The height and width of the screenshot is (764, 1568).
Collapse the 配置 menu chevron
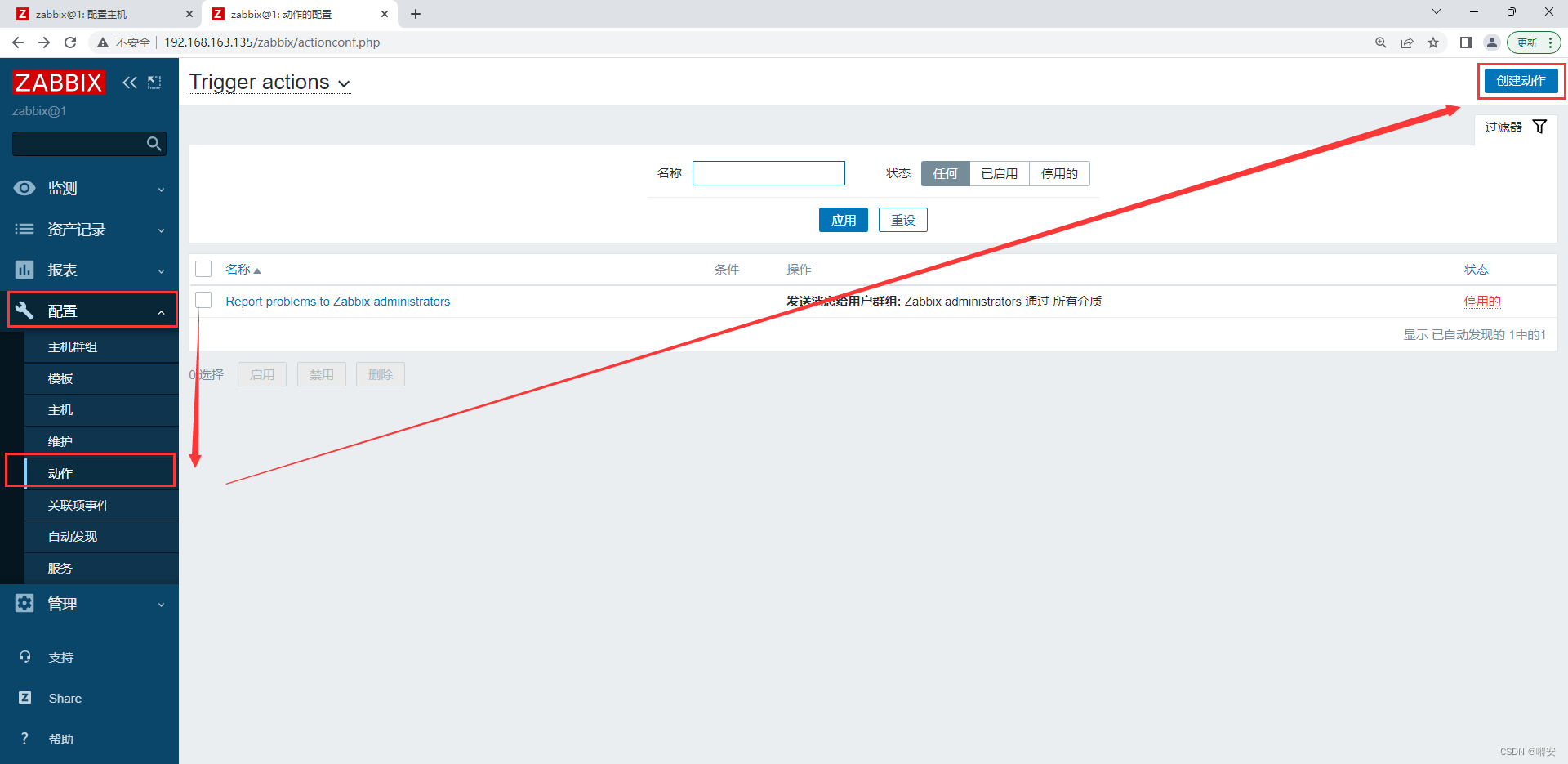coord(161,312)
